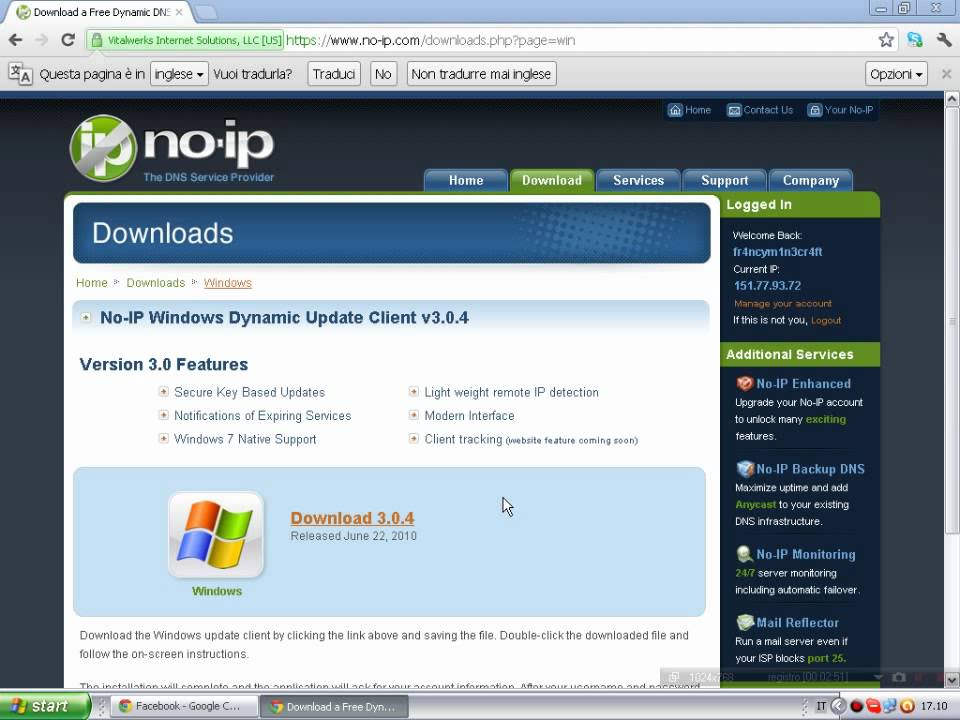Click the Downloads breadcrumb link
The height and width of the screenshot is (720, 960).
(156, 283)
